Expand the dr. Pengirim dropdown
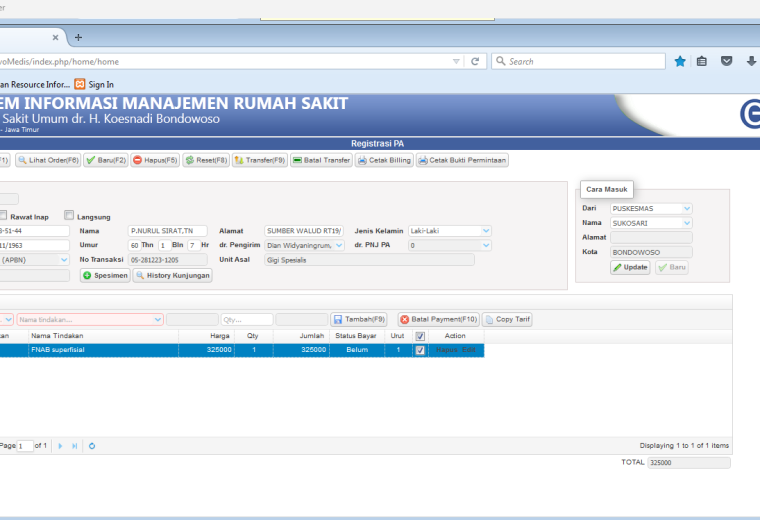Screen dimensions: 760x520 click(339, 246)
